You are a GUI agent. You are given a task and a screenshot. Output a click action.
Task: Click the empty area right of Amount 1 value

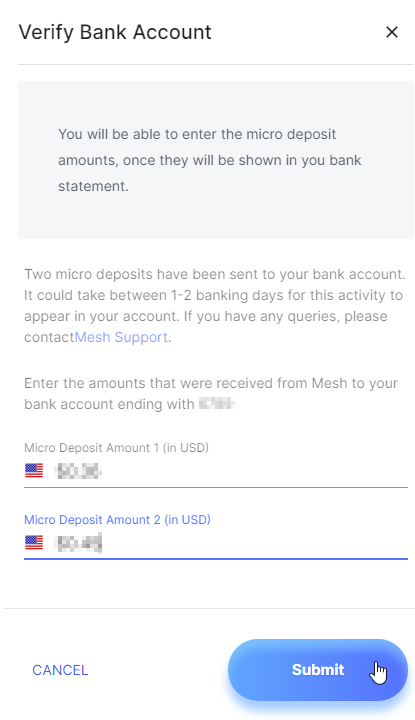[x=255, y=471]
